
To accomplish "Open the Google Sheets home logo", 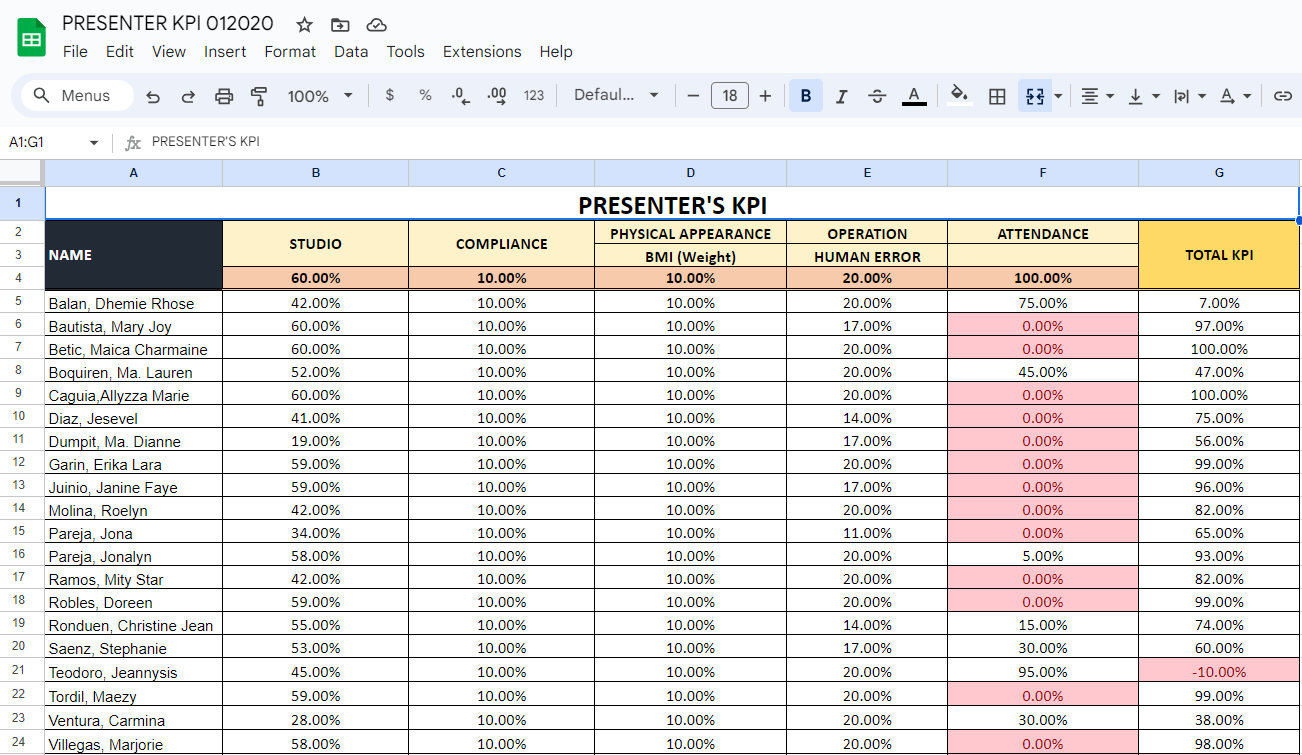I will [32, 38].
